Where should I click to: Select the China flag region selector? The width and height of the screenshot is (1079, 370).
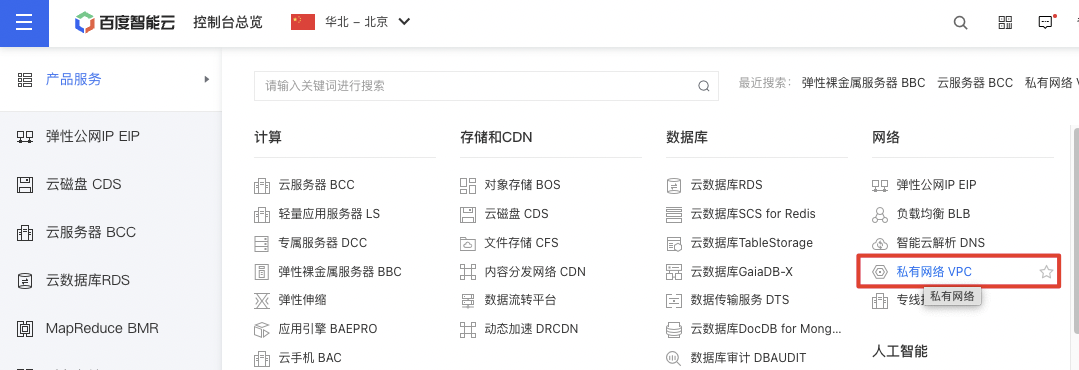(303, 22)
